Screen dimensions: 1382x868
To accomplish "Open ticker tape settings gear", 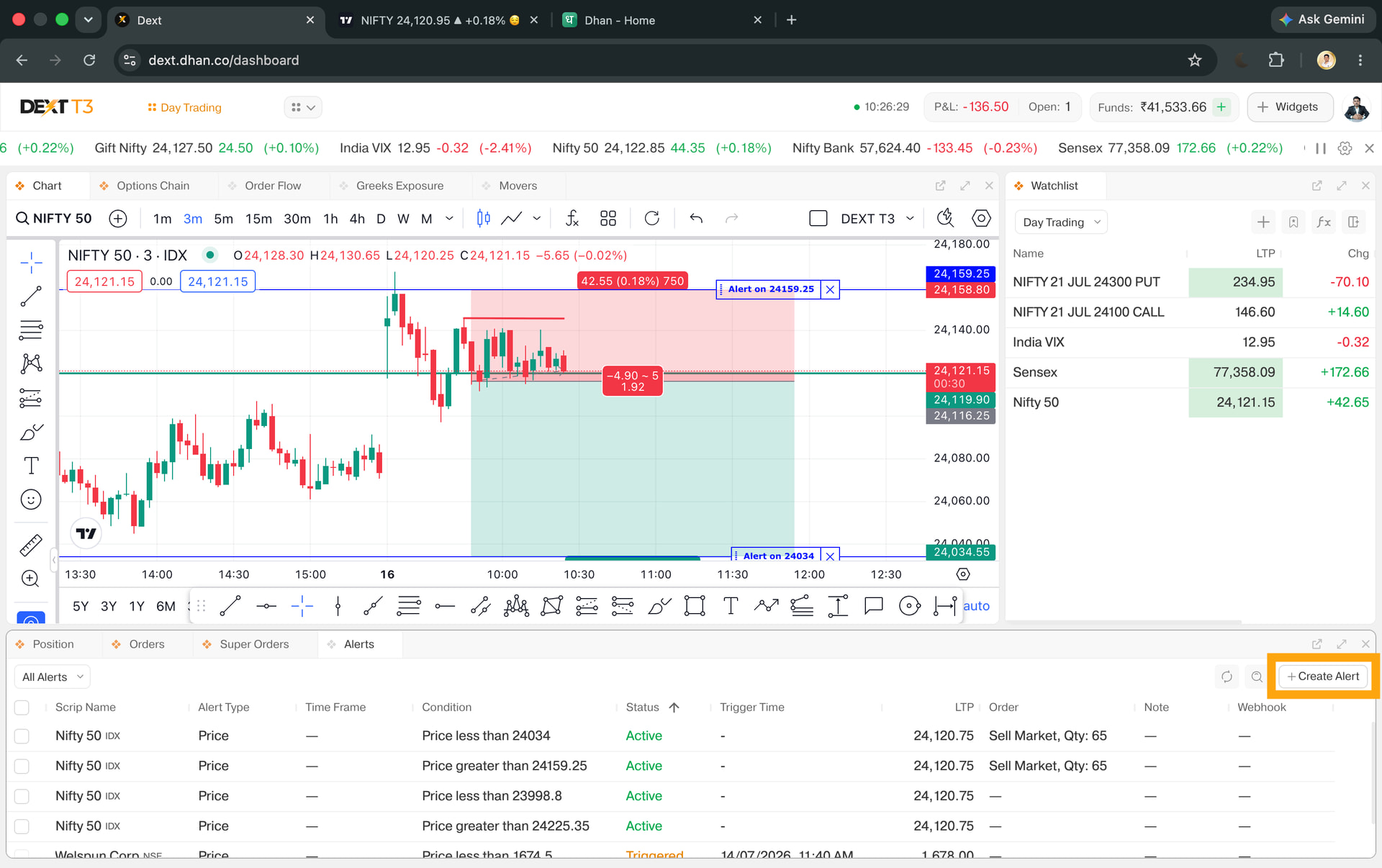I will coord(1345,148).
